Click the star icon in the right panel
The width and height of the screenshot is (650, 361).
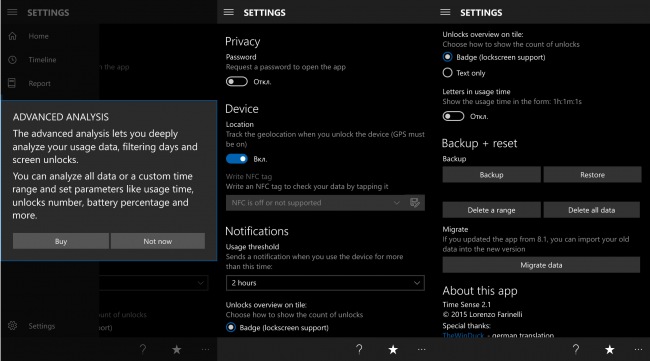(x=609, y=350)
